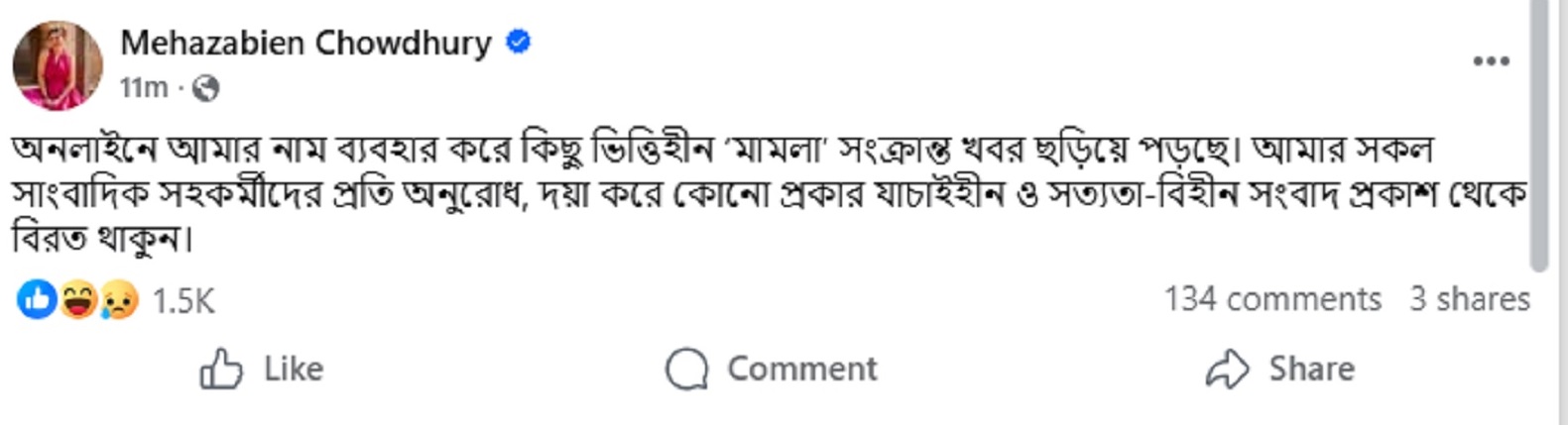The height and width of the screenshot is (425, 1568).
Task: View the 134 comments list
Action: tap(1272, 299)
